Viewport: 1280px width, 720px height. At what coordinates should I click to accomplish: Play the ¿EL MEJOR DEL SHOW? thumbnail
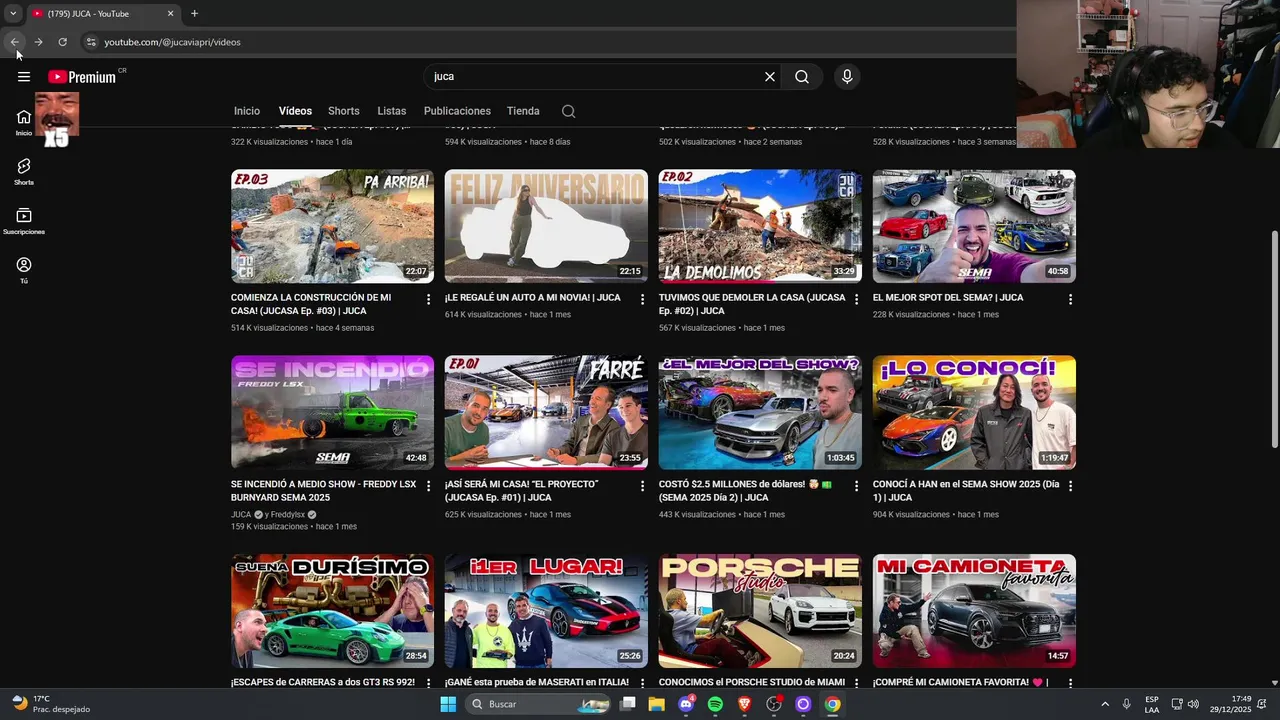pyautogui.click(x=760, y=412)
